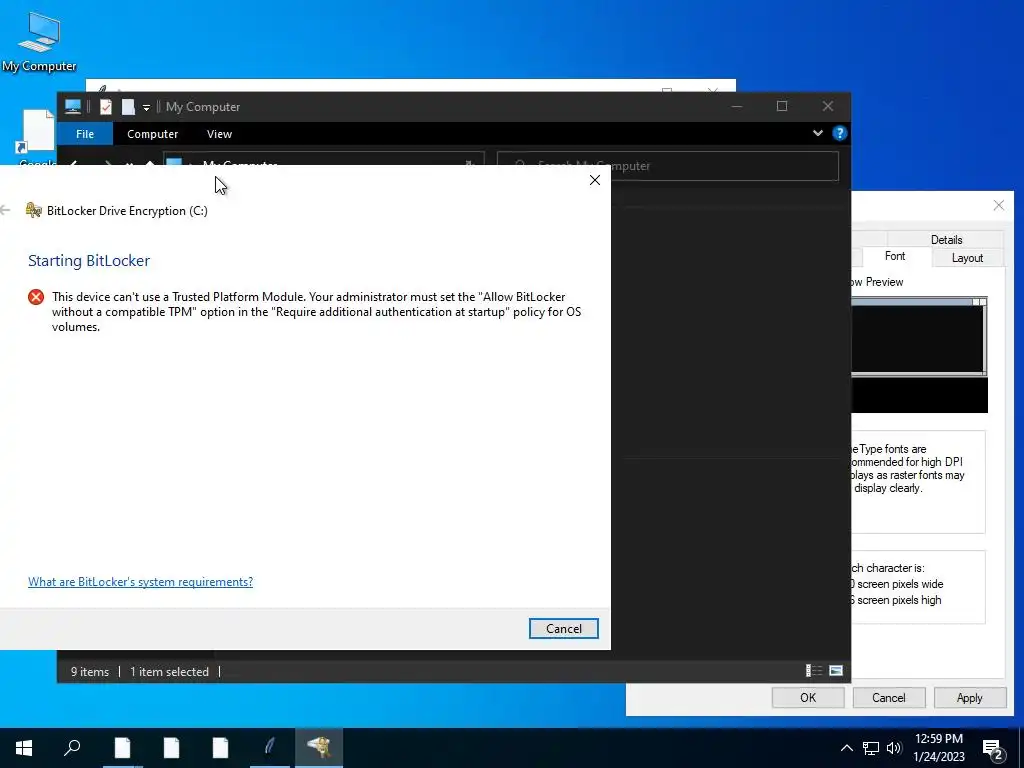Click the back arrow in the BitLocker wizard
Image resolution: width=1024 pixels, height=768 pixels.
(x=5, y=210)
